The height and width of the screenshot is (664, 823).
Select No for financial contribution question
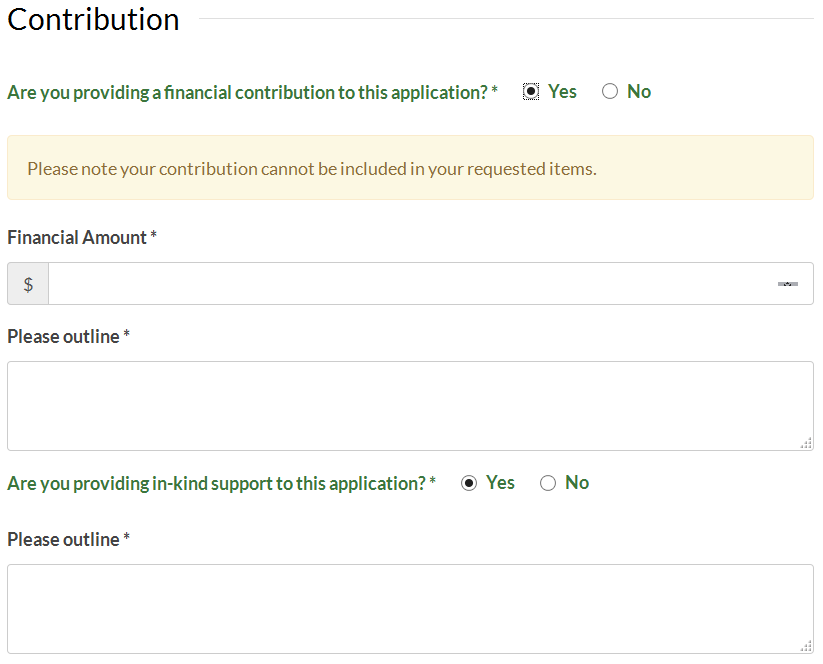[609, 91]
